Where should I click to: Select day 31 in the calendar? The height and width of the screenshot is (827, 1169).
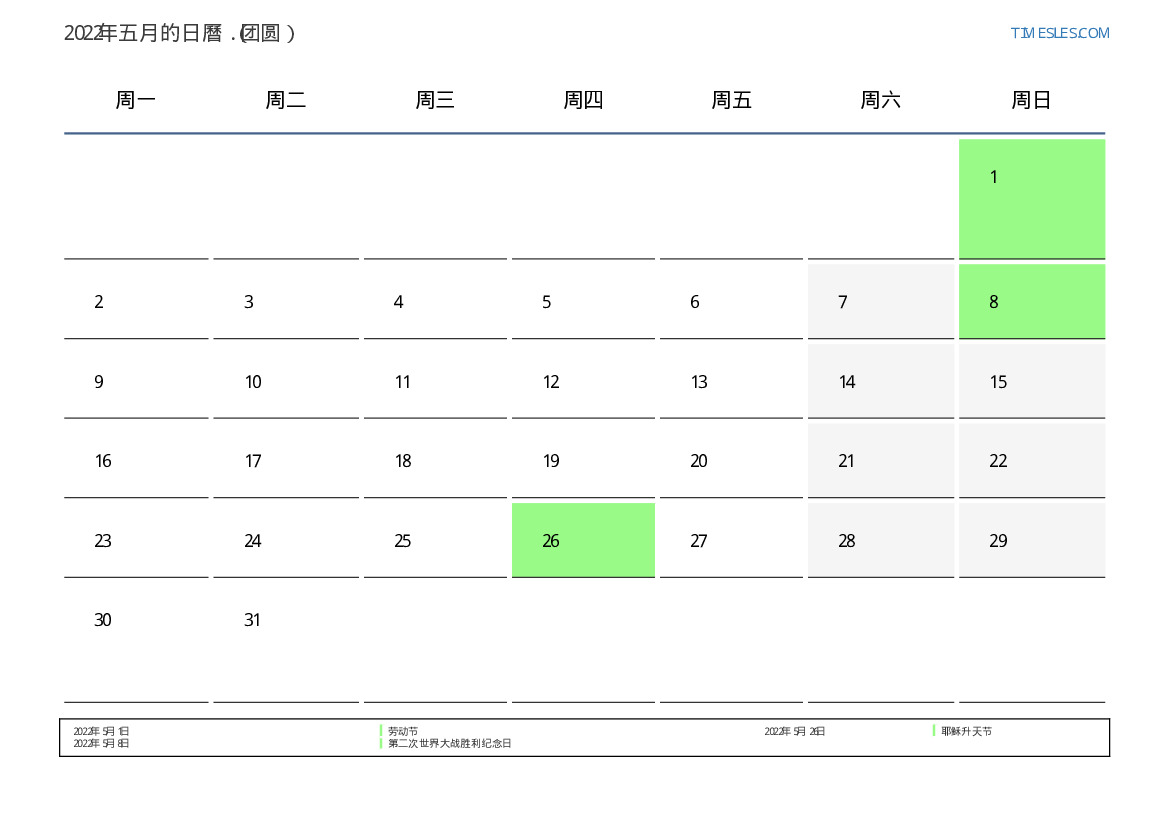point(286,642)
